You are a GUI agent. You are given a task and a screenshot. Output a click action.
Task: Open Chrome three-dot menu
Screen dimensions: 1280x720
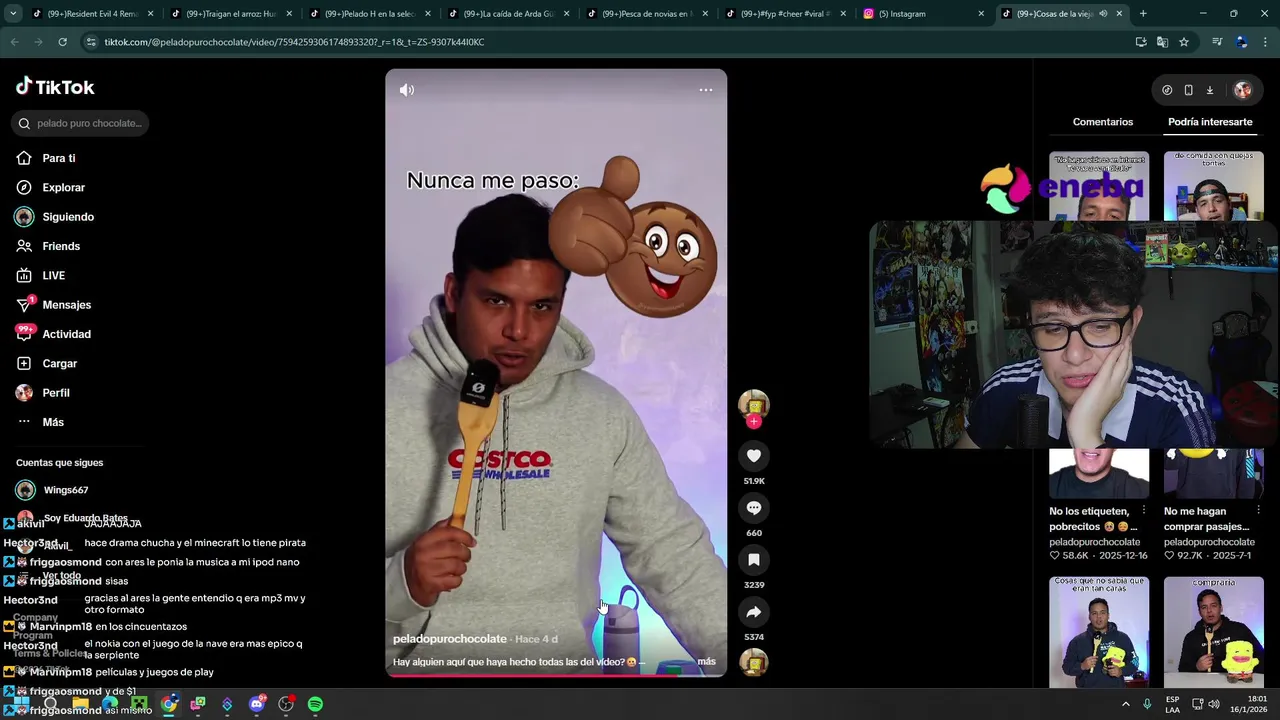tap(1265, 42)
